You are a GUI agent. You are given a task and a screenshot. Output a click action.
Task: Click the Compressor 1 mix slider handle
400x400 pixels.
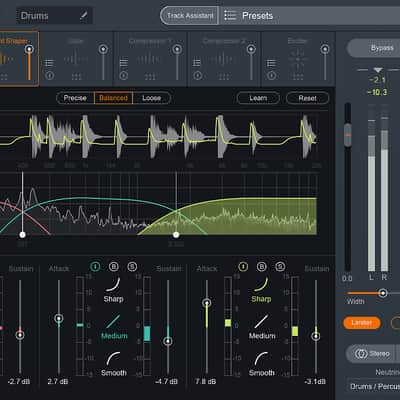[x=177, y=49]
